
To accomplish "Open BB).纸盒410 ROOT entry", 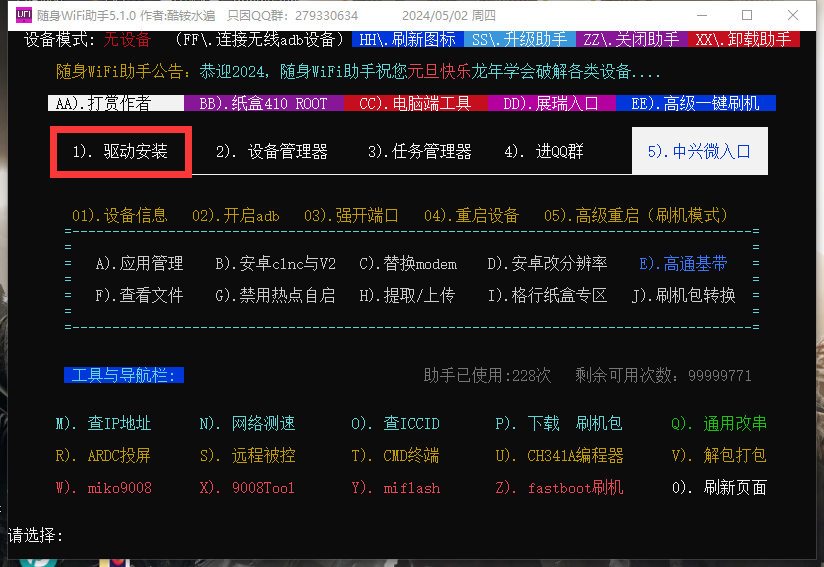I will click(x=264, y=103).
